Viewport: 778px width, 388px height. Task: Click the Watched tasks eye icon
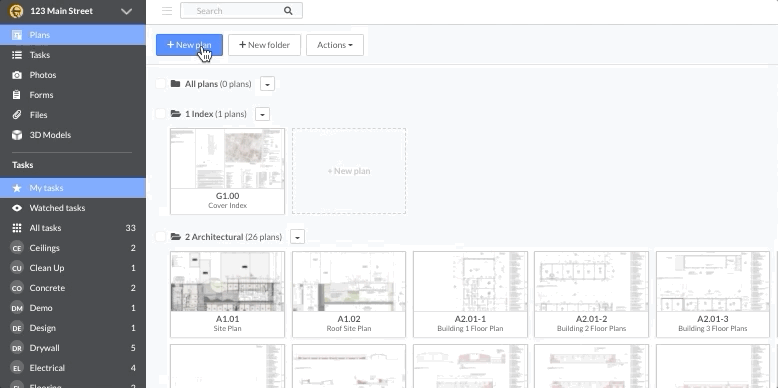coord(17,208)
